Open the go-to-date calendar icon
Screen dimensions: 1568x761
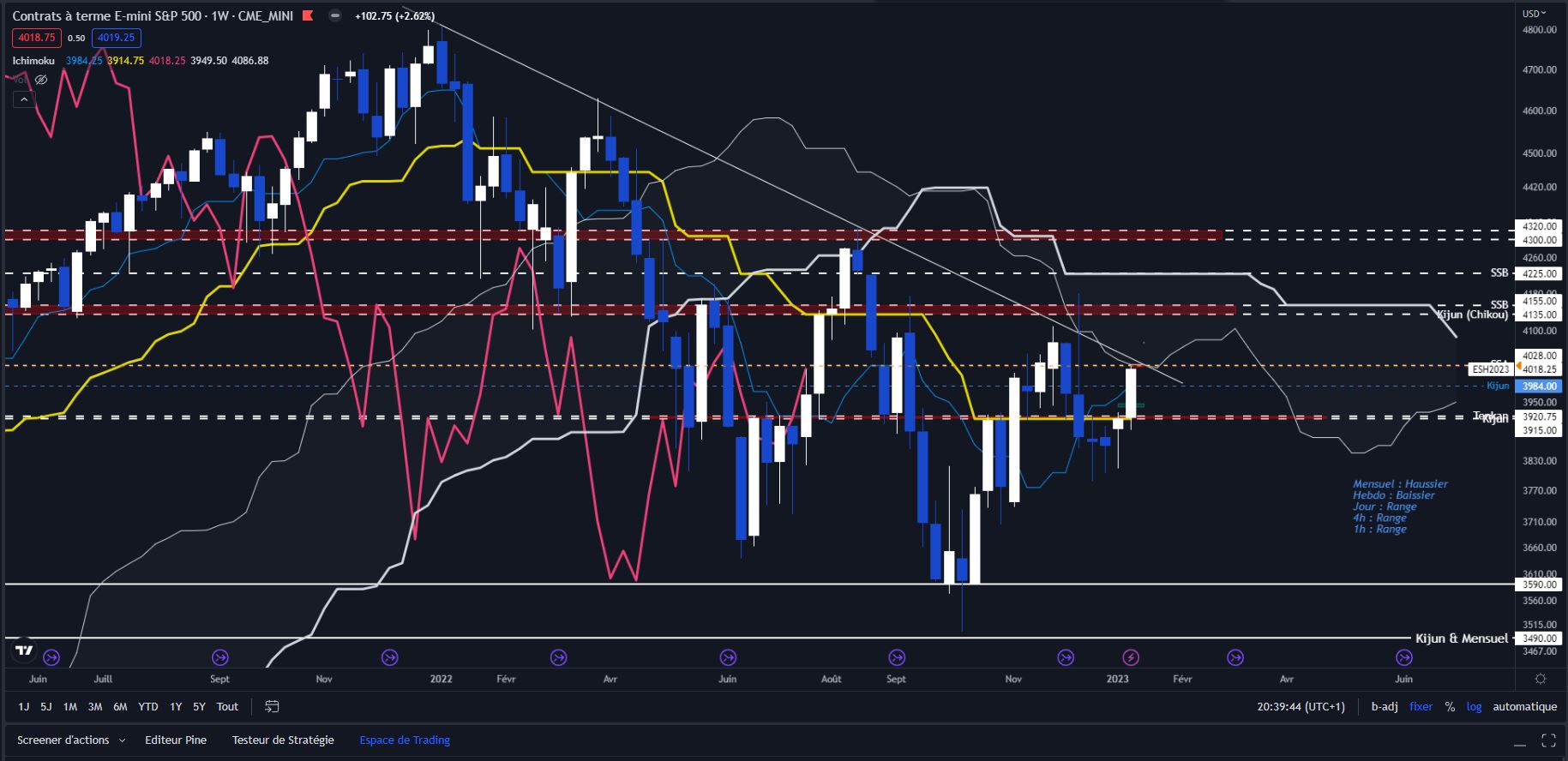tap(272, 707)
